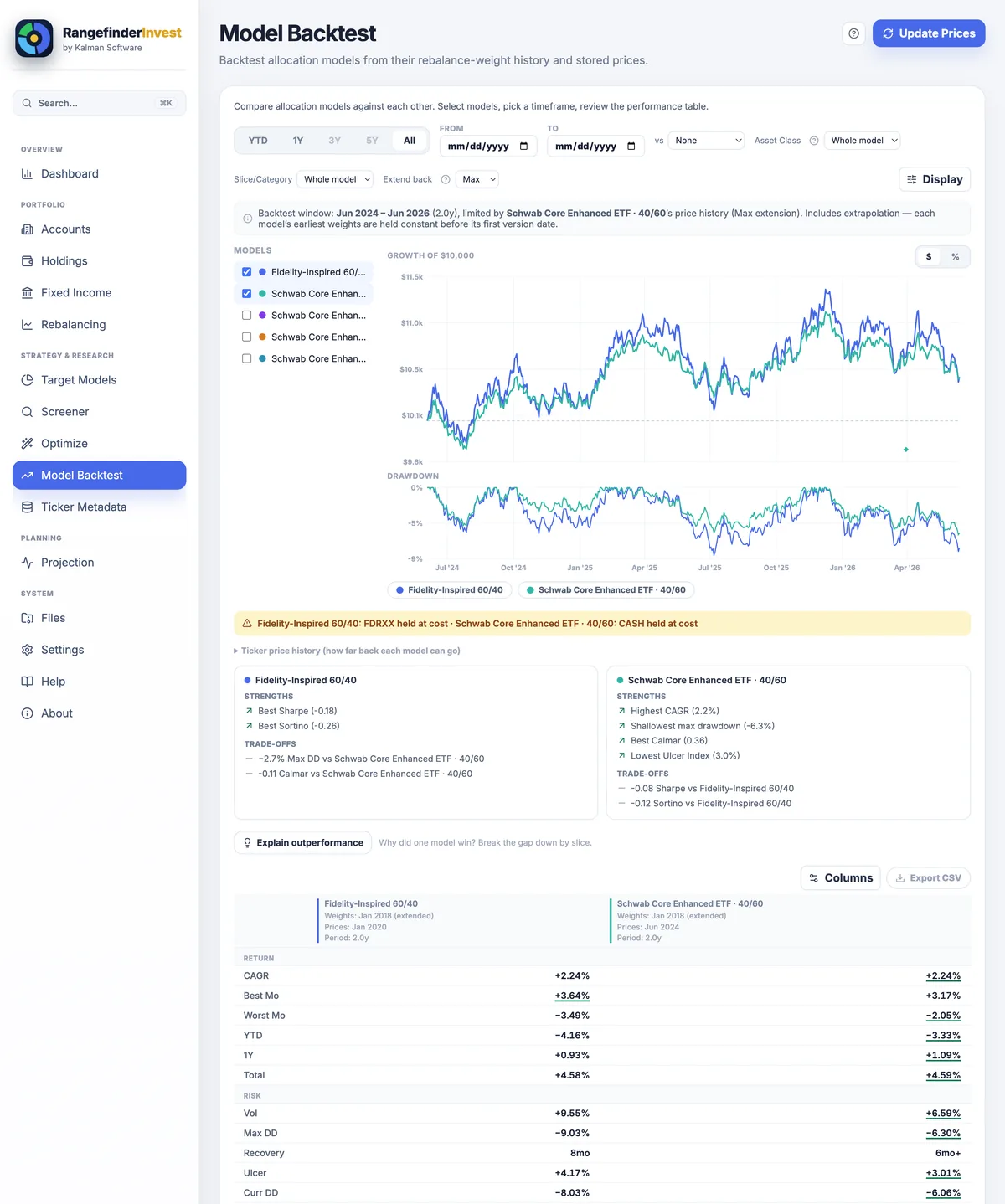This screenshot has width=1005, height=1204.
Task: Open the Extend back Max dropdown
Action: click(477, 179)
